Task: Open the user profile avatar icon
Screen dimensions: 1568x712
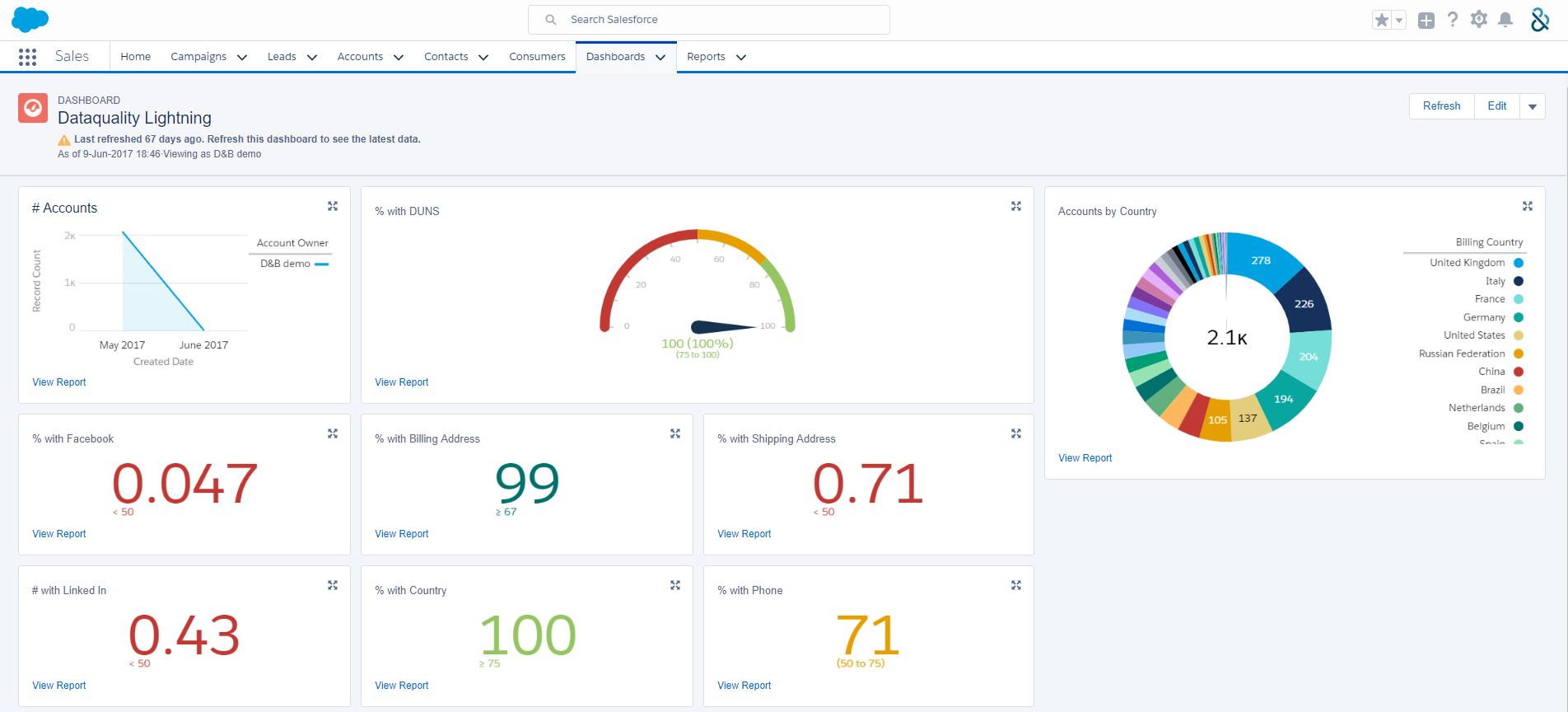Action: pyautogui.click(x=1540, y=20)
